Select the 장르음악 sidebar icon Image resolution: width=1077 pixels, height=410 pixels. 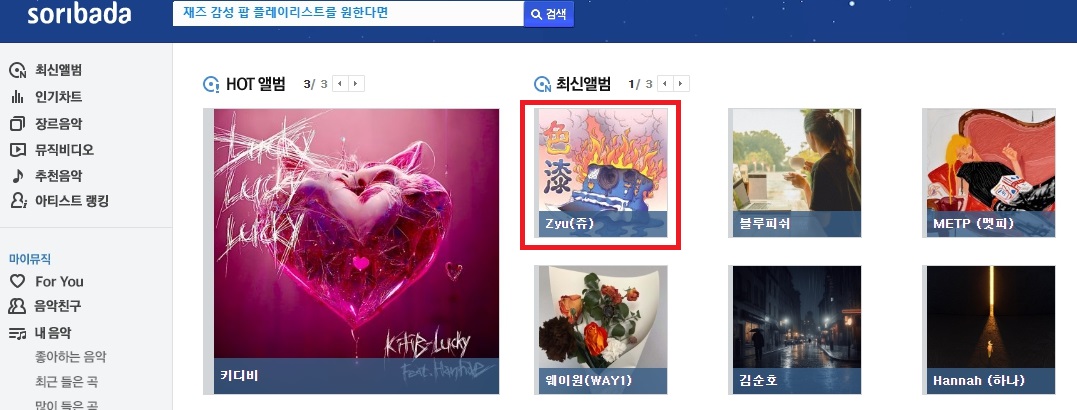17,124
